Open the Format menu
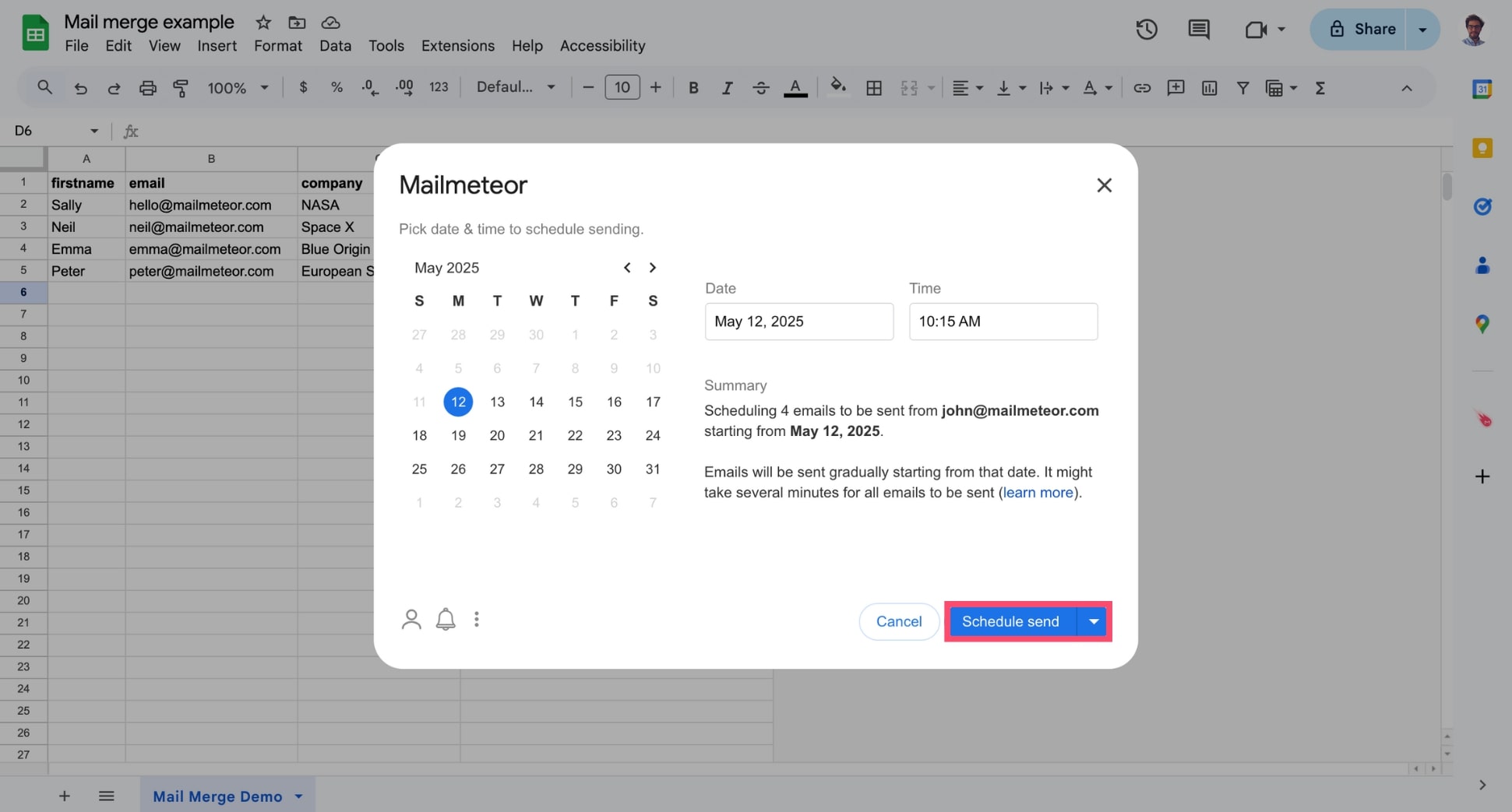 pos(278,46)
